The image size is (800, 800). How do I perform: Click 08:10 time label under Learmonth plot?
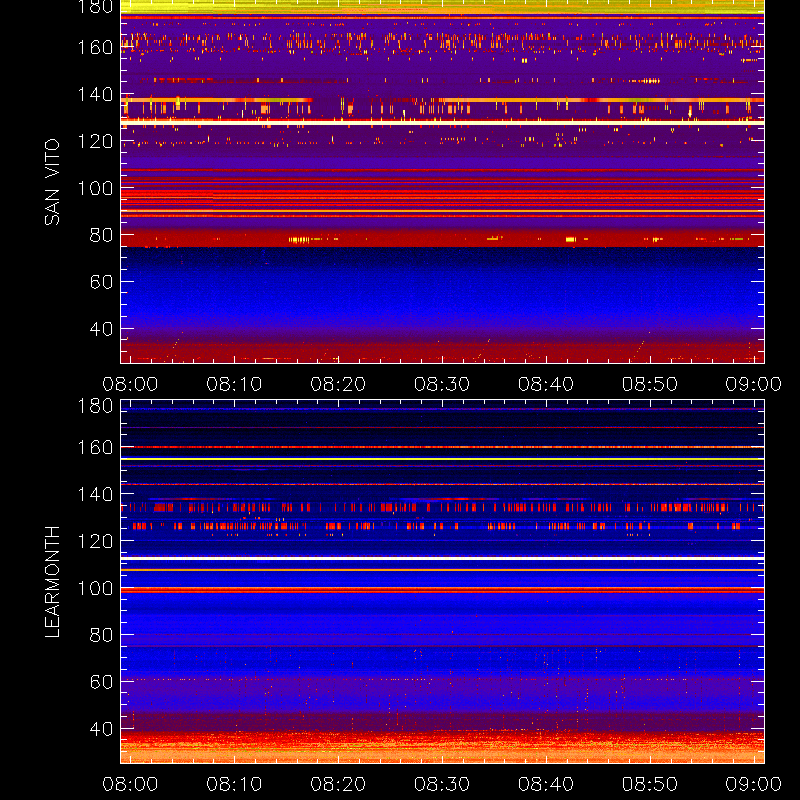point(234,784)
